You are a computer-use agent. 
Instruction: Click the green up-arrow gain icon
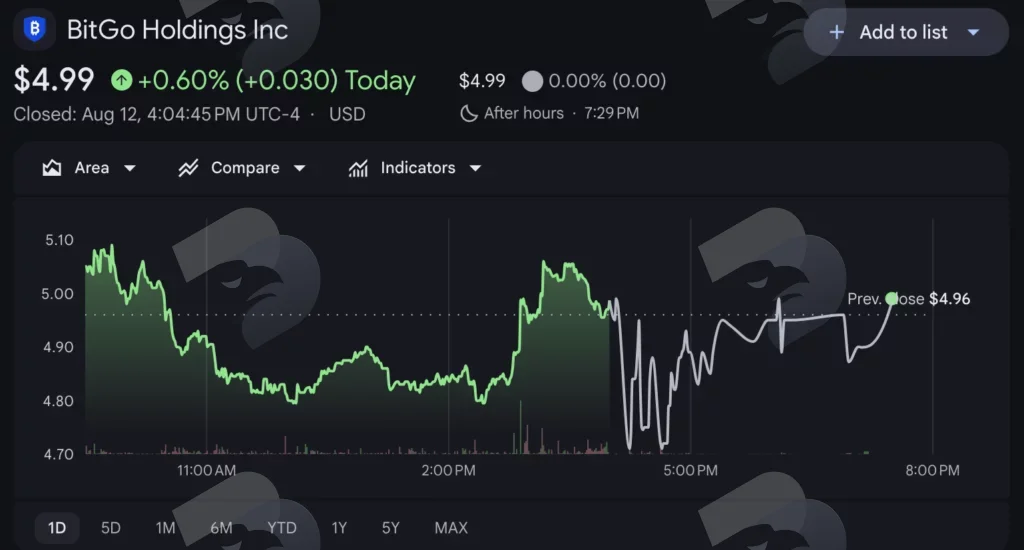pos(121,80)
